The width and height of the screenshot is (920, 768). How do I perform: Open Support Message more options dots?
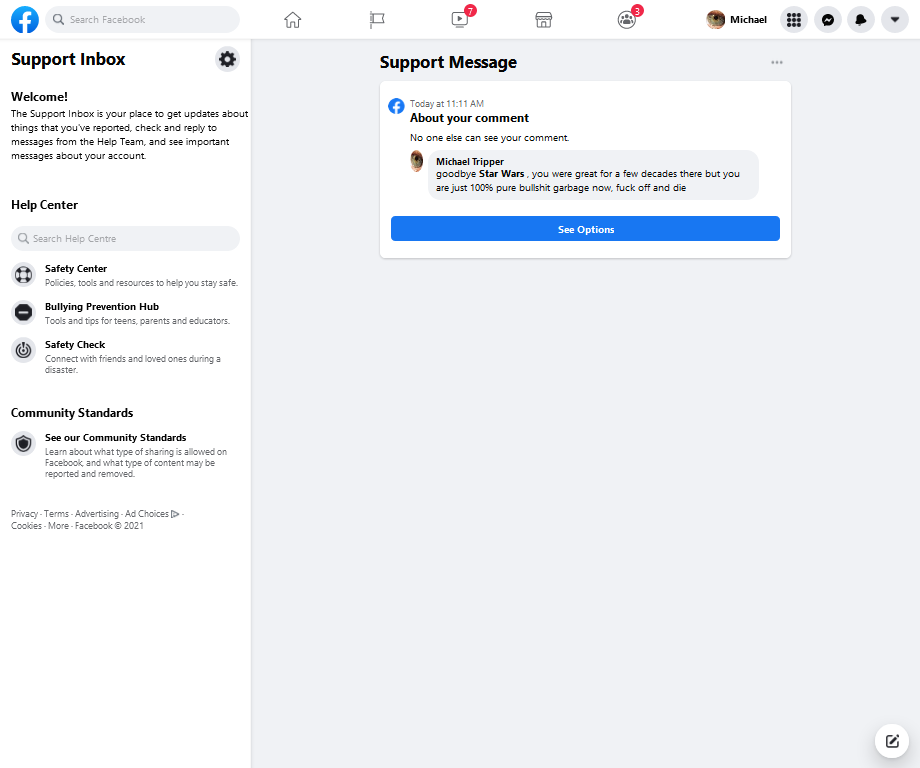coord(777,62)
